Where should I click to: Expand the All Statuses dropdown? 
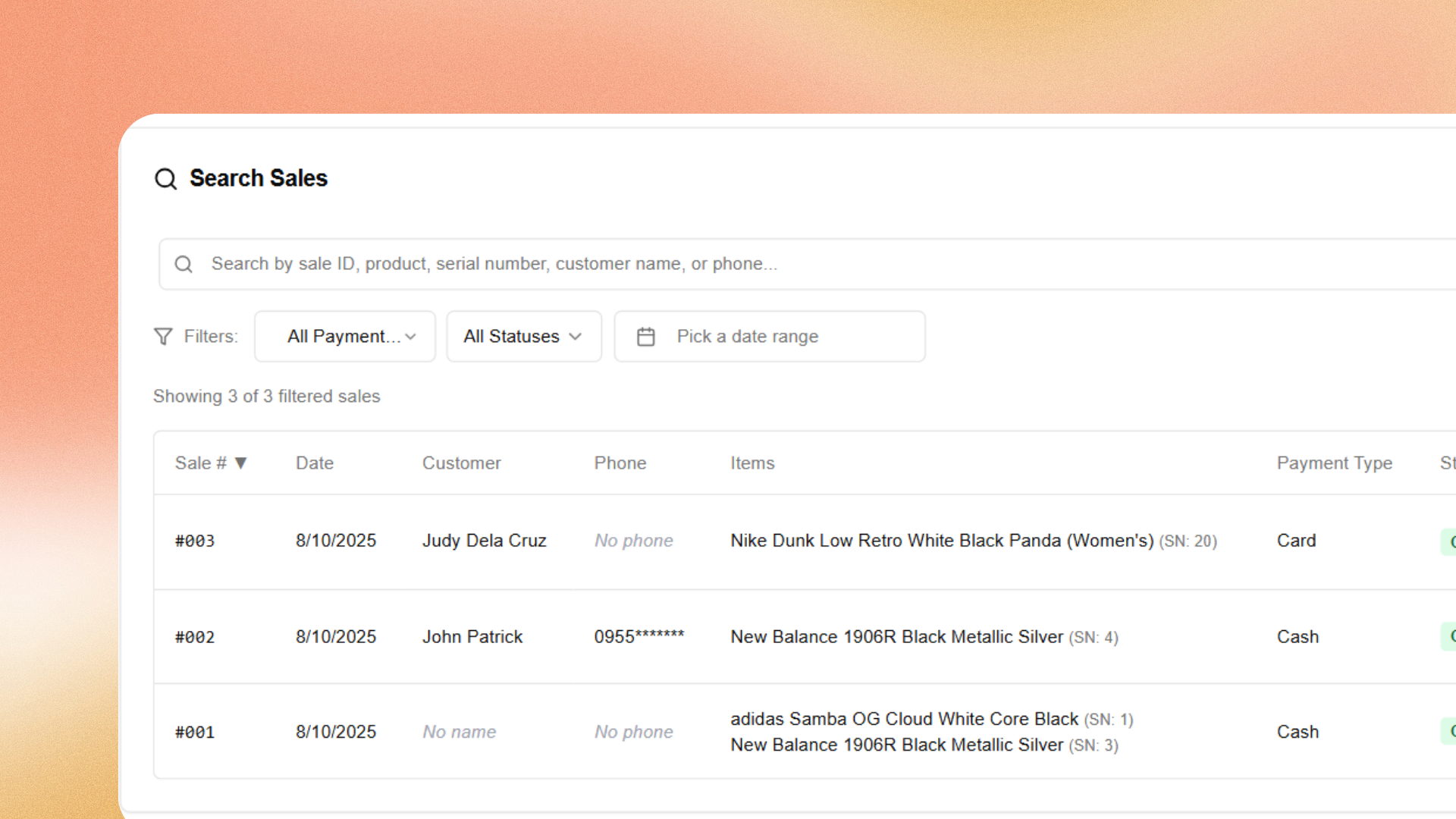point(523,336)
